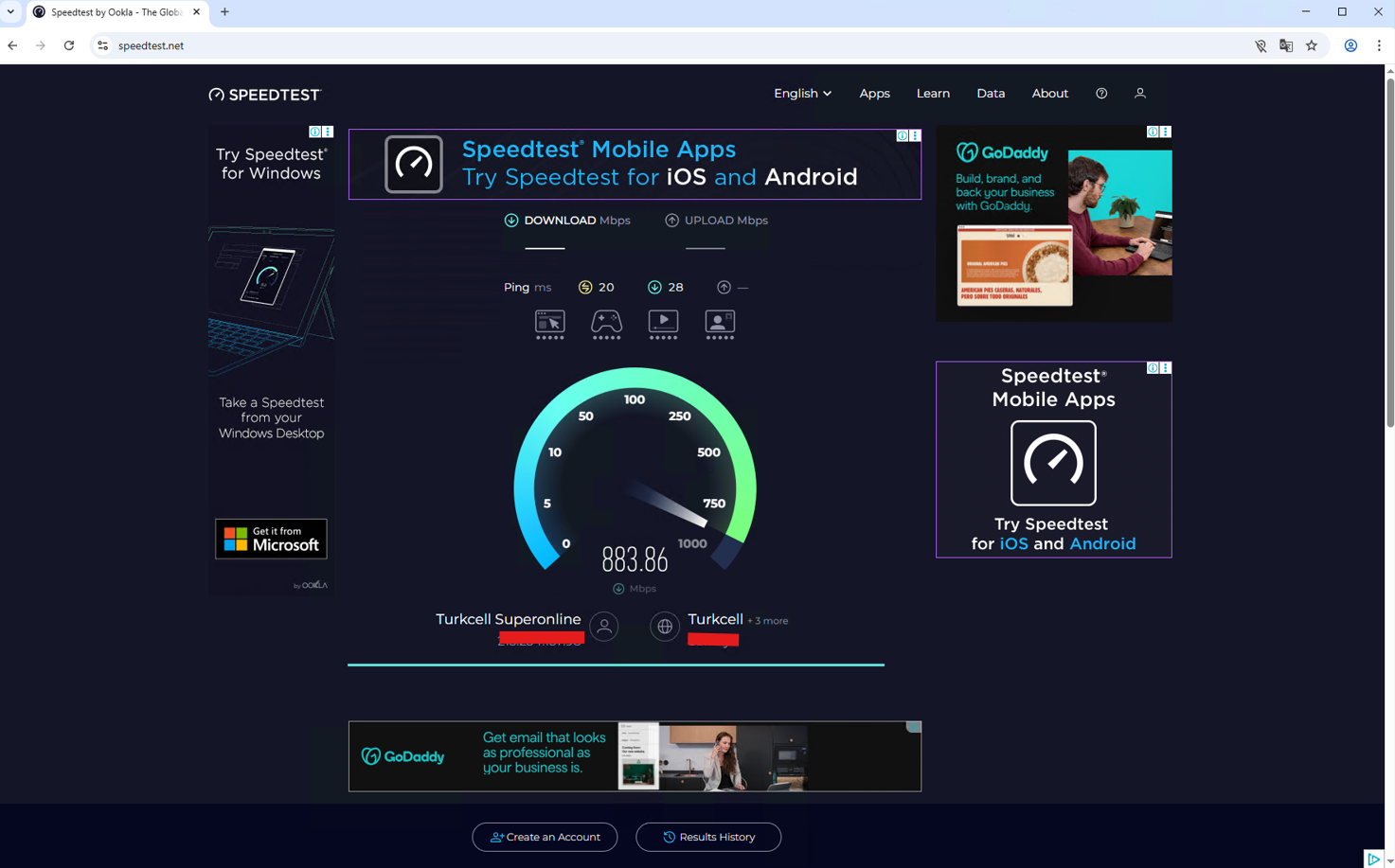Open the help question mark icon

1101,94
